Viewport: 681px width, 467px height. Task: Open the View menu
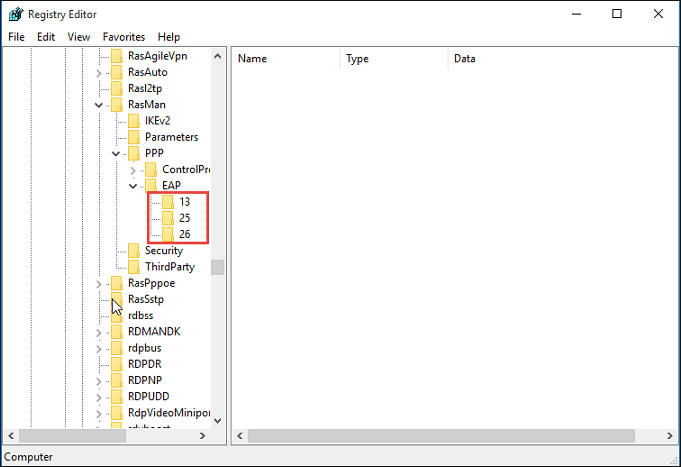(79, 37)
